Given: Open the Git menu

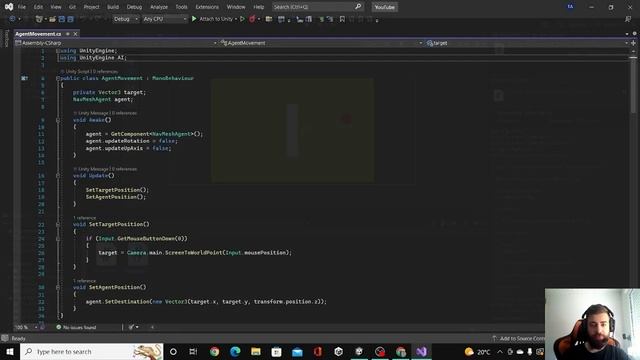Looking at the screenshot, I should point(72,7).
